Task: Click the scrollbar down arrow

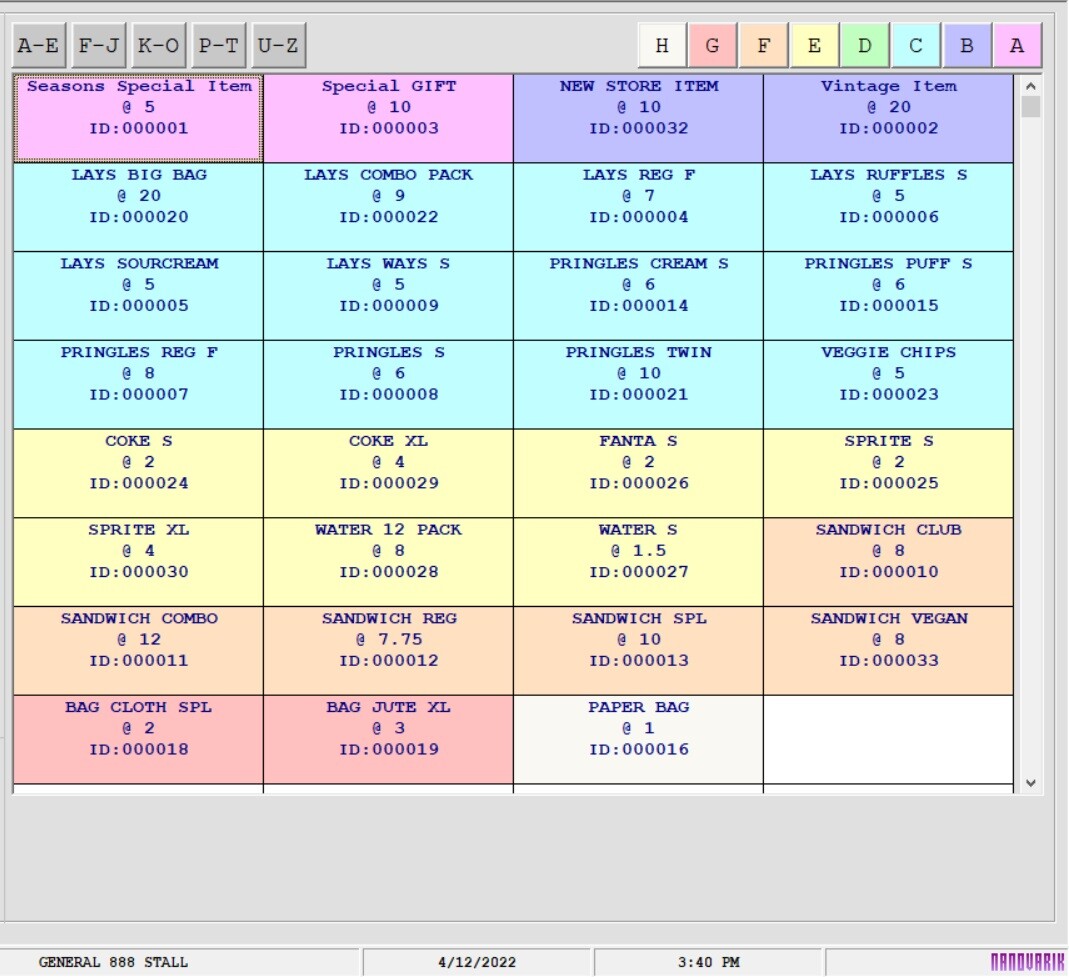Action: click(x=1031, y=783)
